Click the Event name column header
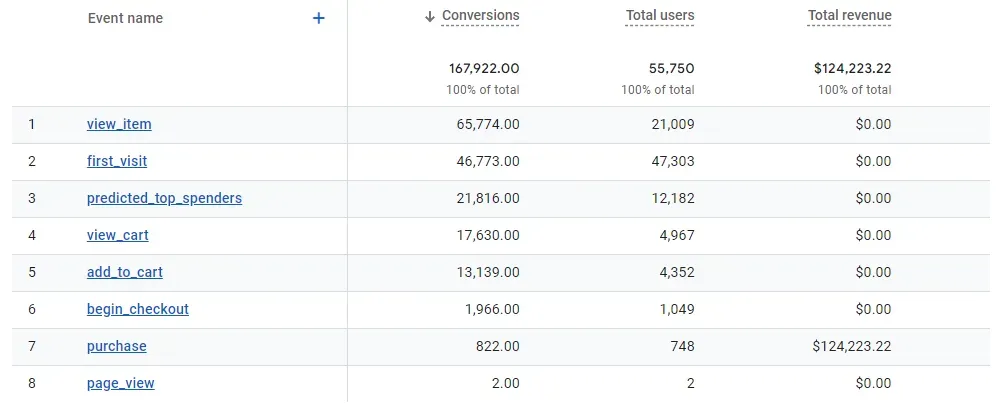This screenshot has height=412, width=1008. coord(125,18)
